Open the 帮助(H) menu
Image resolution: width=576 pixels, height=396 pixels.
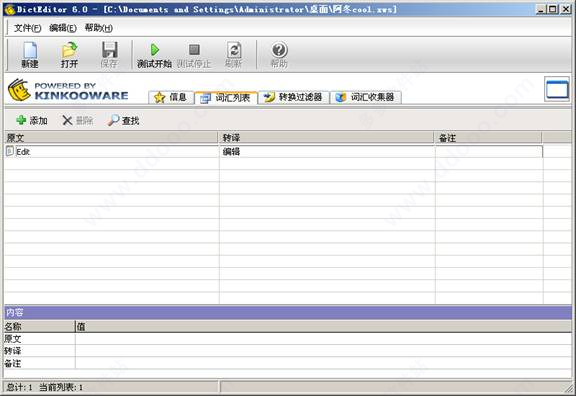(98, 28)
